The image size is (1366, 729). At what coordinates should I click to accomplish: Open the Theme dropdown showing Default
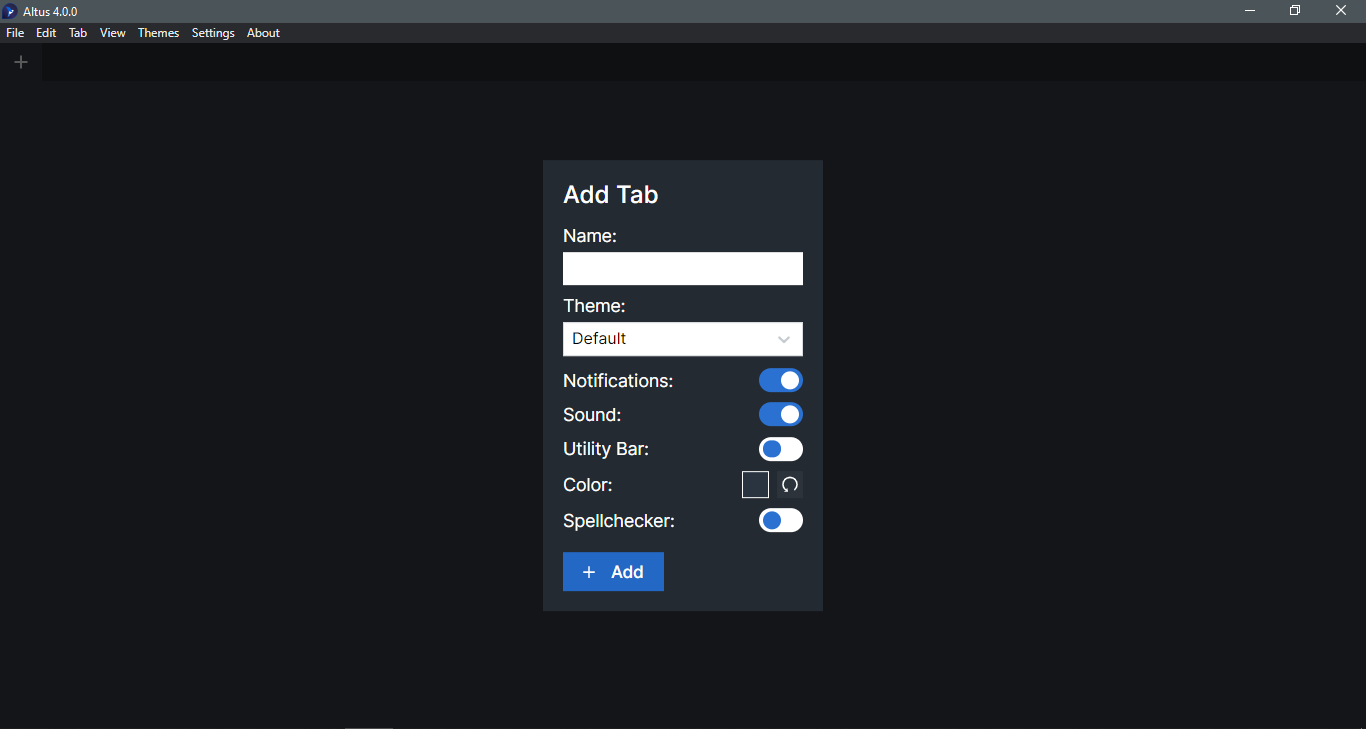670,339
